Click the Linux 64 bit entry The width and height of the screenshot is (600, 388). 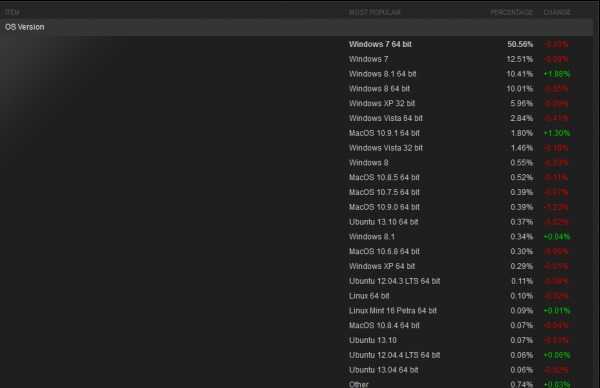click(369, 296)
